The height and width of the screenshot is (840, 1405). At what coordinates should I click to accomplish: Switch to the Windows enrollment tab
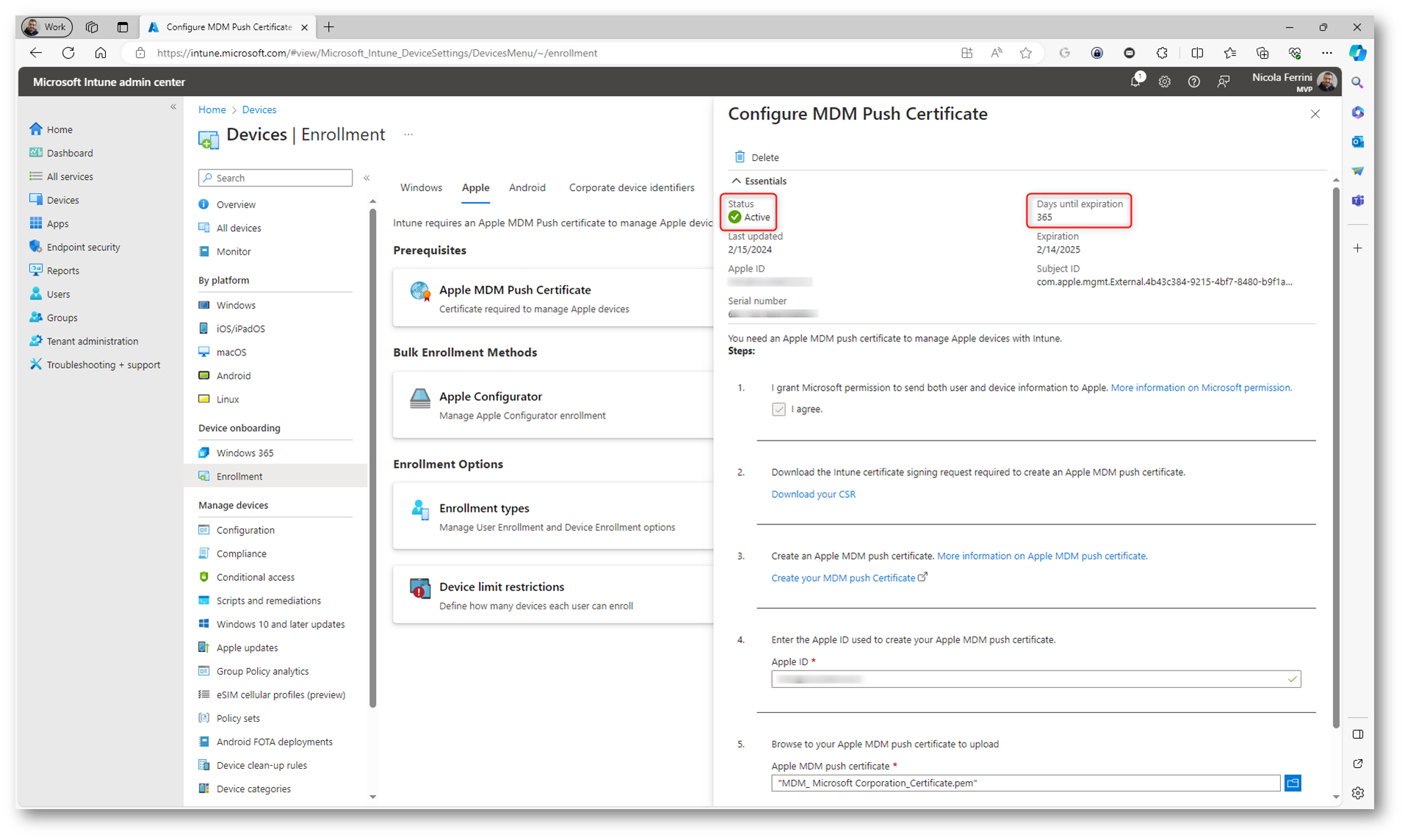coord(421,187)
